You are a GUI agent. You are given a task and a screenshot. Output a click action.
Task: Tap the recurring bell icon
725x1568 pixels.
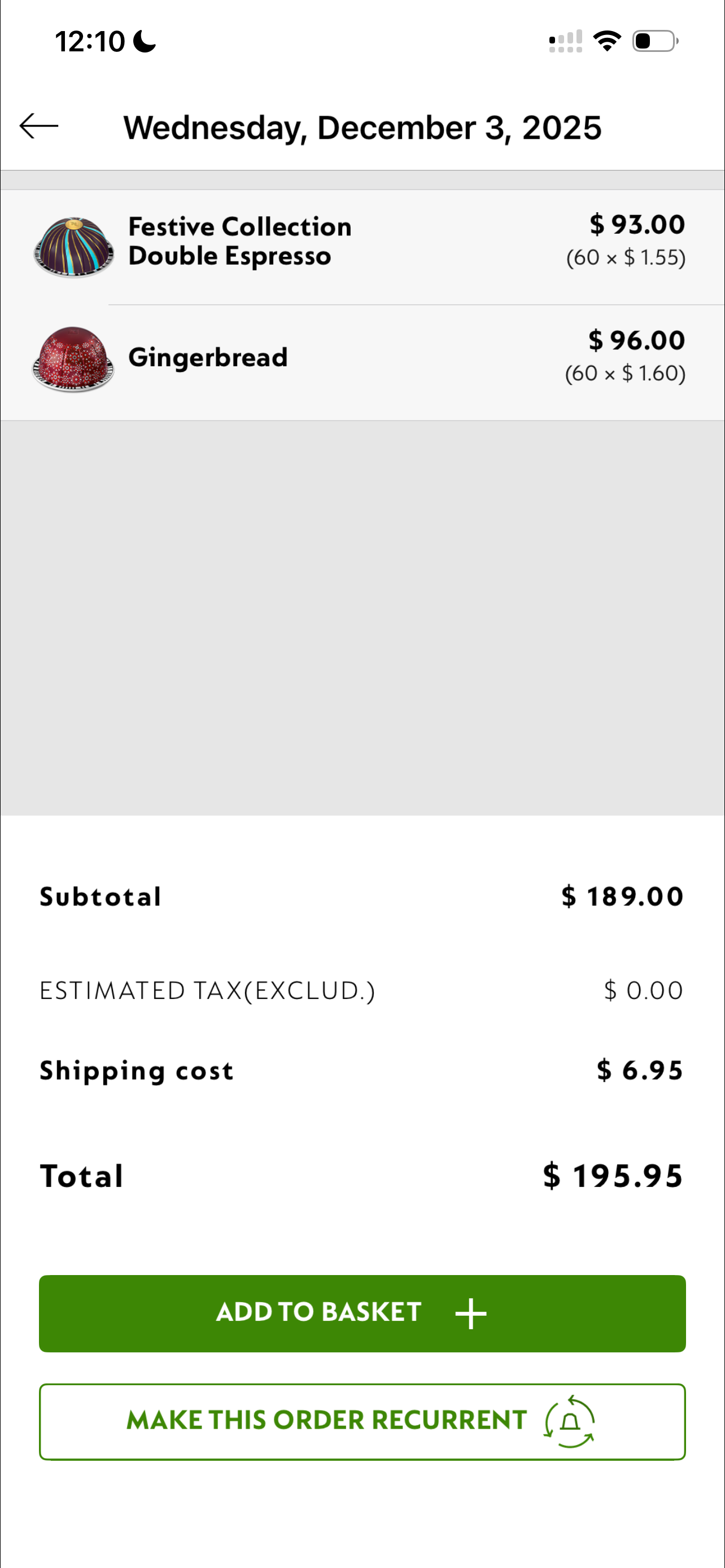[569, 1422]
